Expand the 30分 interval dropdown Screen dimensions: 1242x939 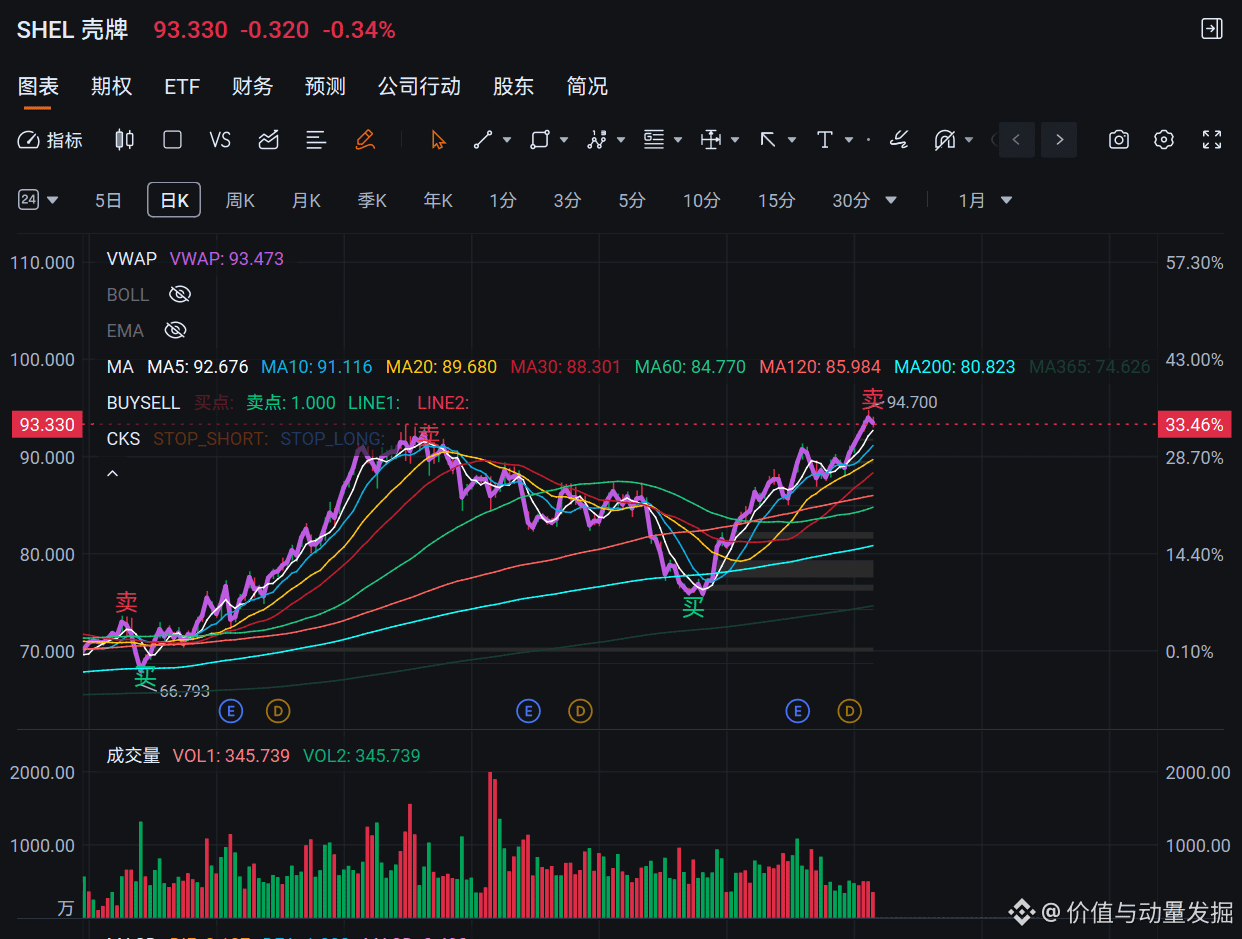pyautogui.click(x=891, y=201)
